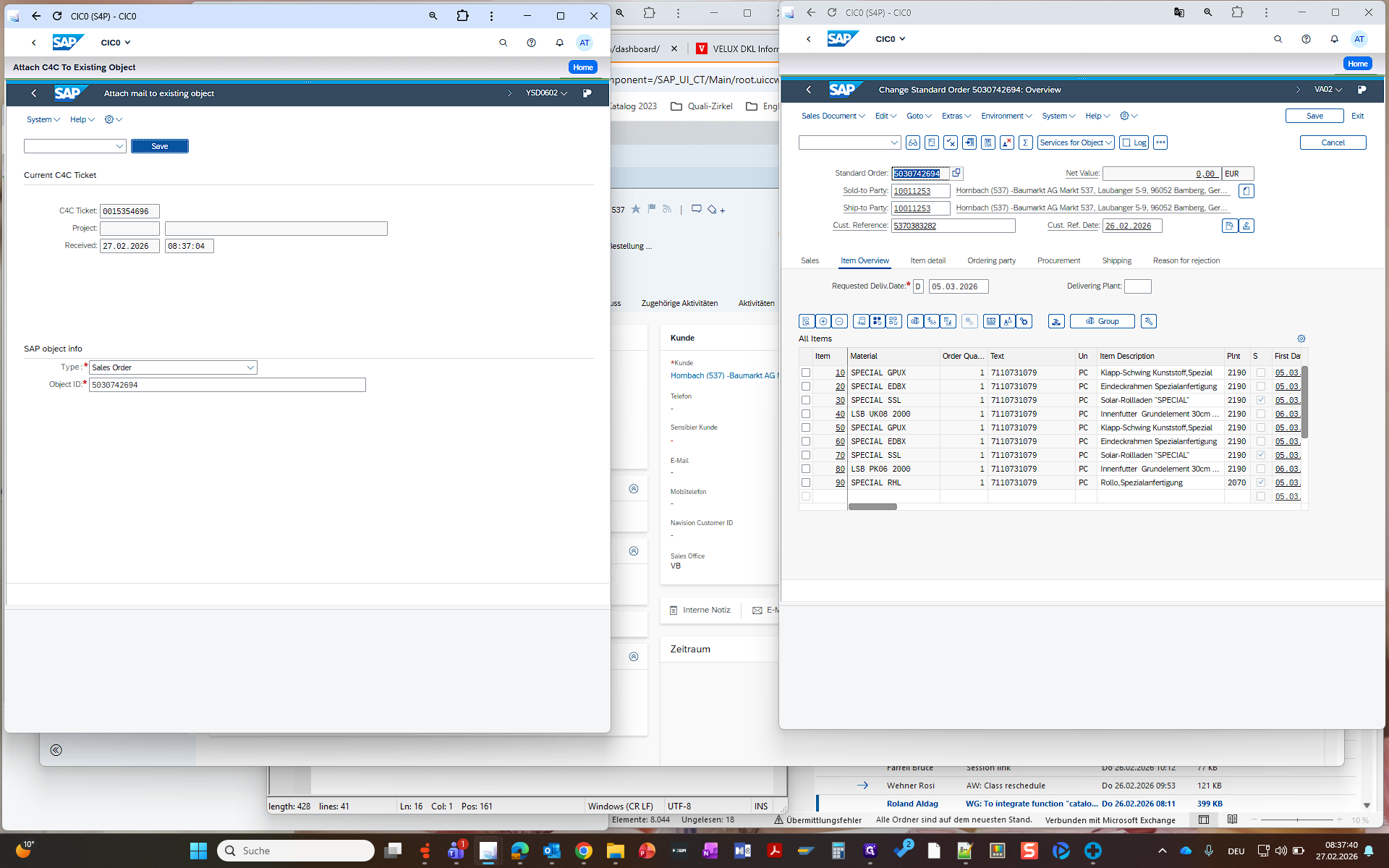The width and height of the screenshot is (1389, 868).
Task: Click the add item plus icon
Action: click(823, 321)
